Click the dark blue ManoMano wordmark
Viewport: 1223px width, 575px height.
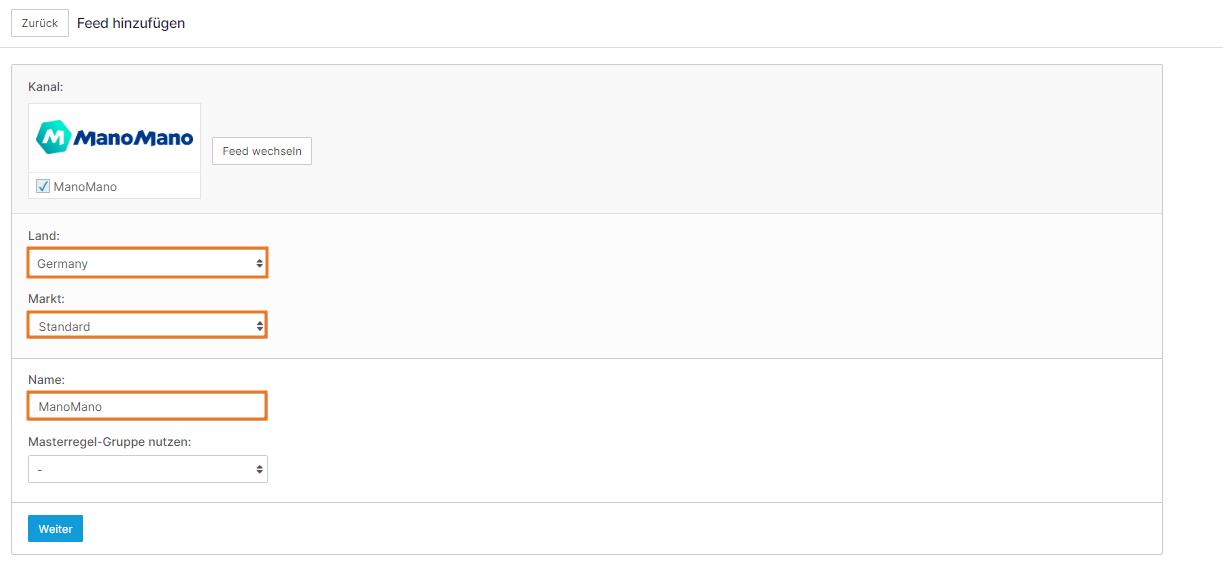coord(133,138)
